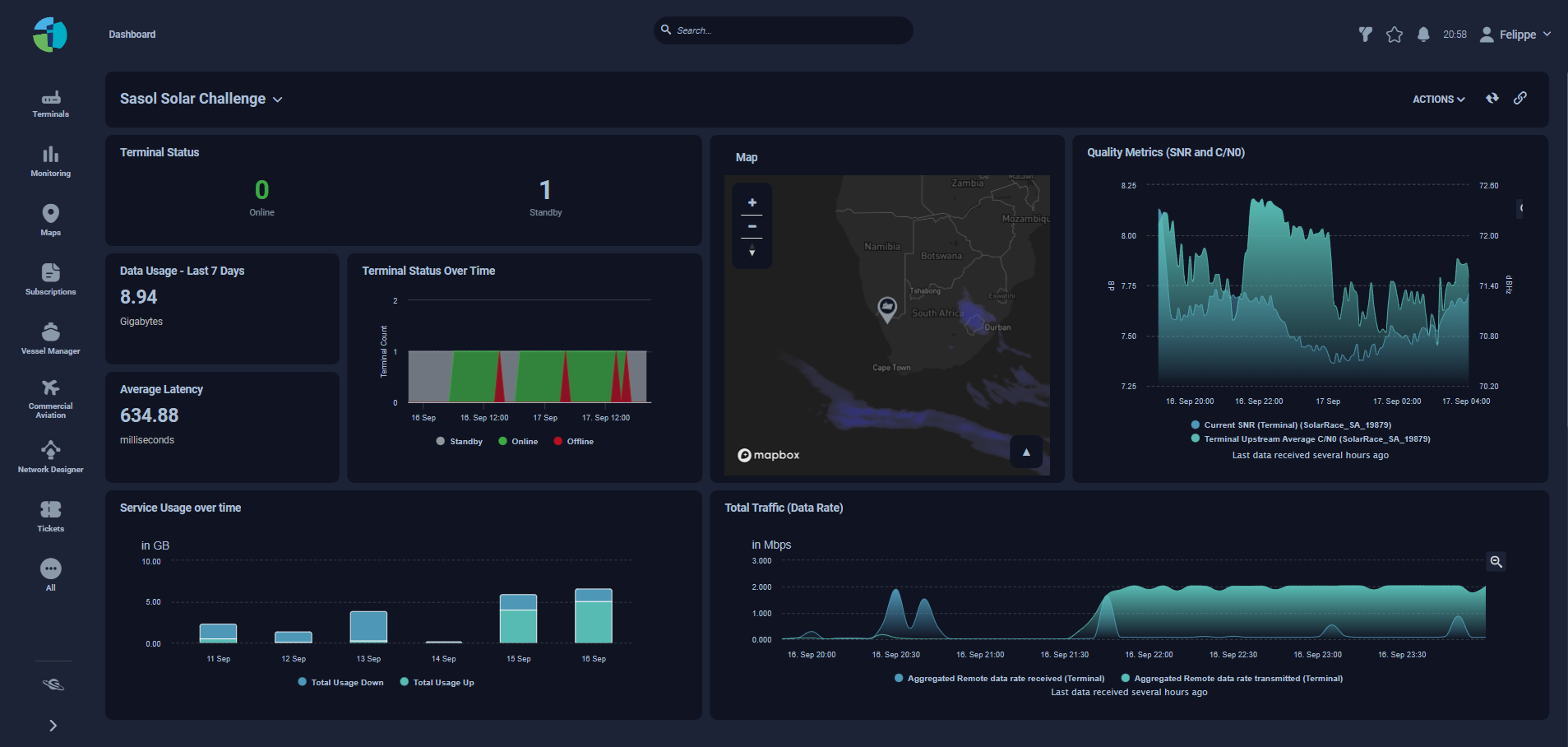This screenshot has width=1568, height=747.
Task: Expand the Sasol Solar Challenge dropdown
Action: [x=201, y=99]
